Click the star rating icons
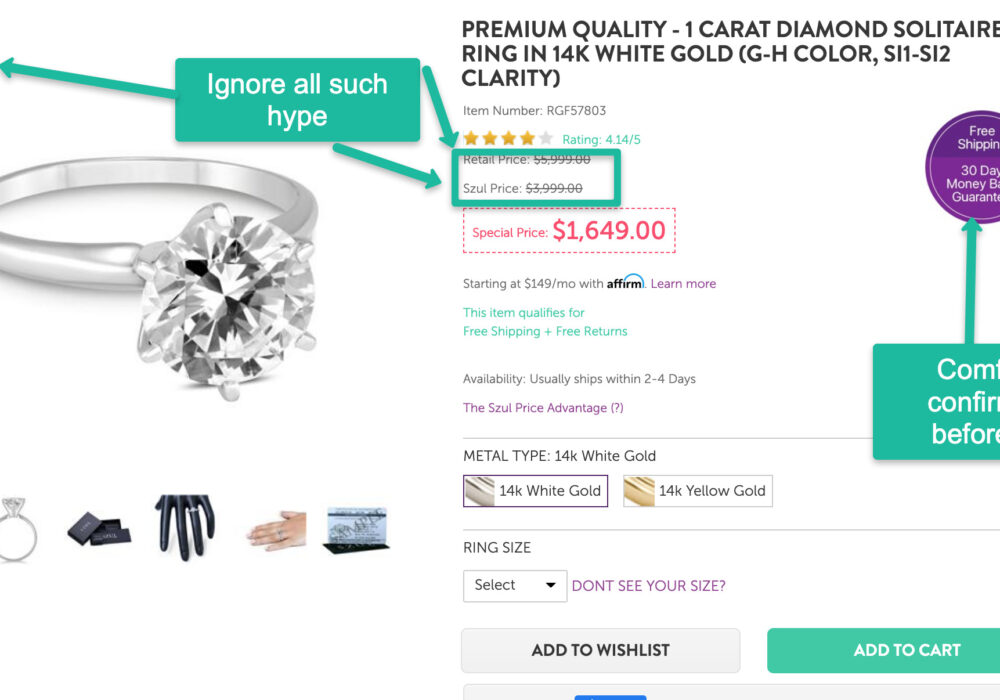The height and width of the screenshot is (700, 1000). pyautogui.click(x=507, y=139)
